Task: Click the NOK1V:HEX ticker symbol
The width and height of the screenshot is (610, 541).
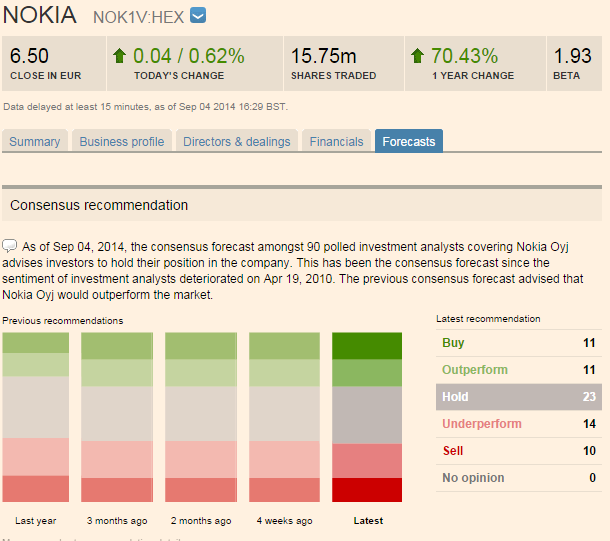Action: pyautogui.click(x=138, y=17)
